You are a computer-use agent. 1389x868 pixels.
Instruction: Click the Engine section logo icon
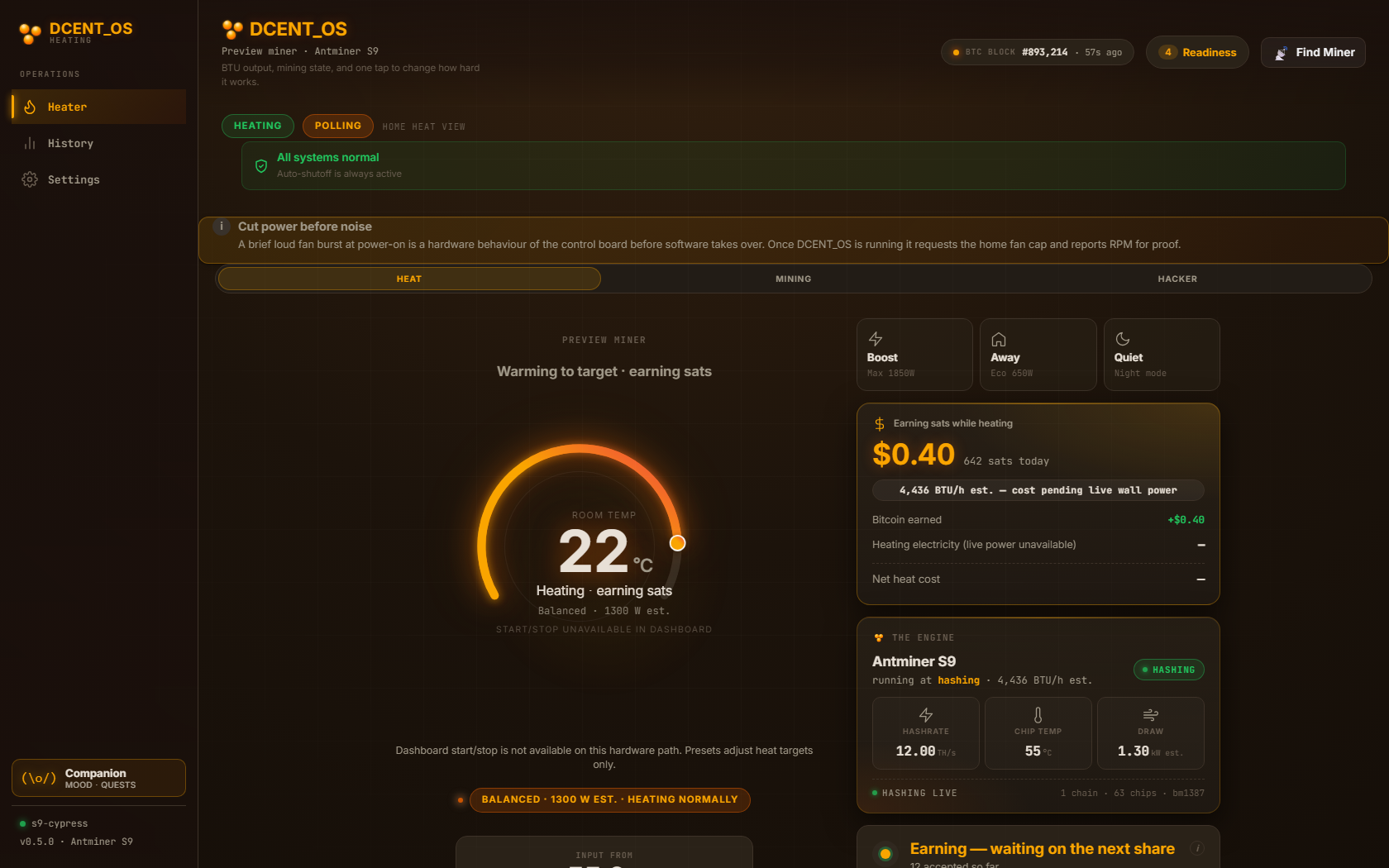tap(879, 637)
